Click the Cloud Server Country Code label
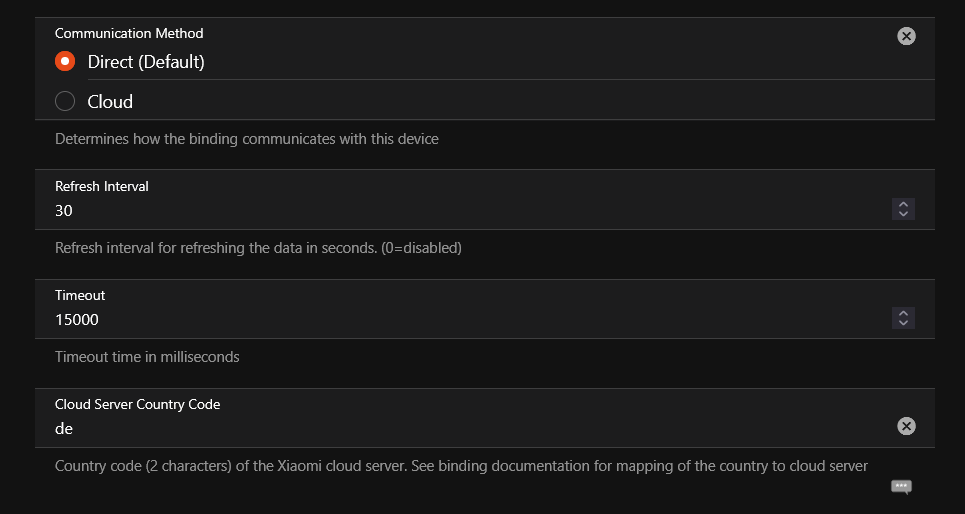 pos(138,404)
